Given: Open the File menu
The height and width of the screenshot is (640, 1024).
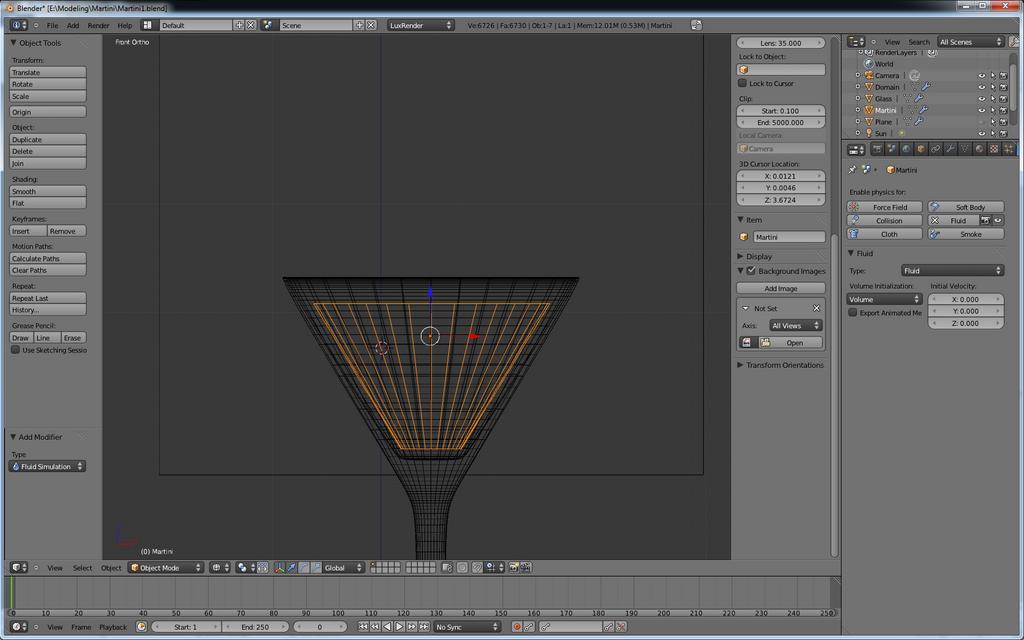Looking at the screenshot, I should (x=52, y=25).
